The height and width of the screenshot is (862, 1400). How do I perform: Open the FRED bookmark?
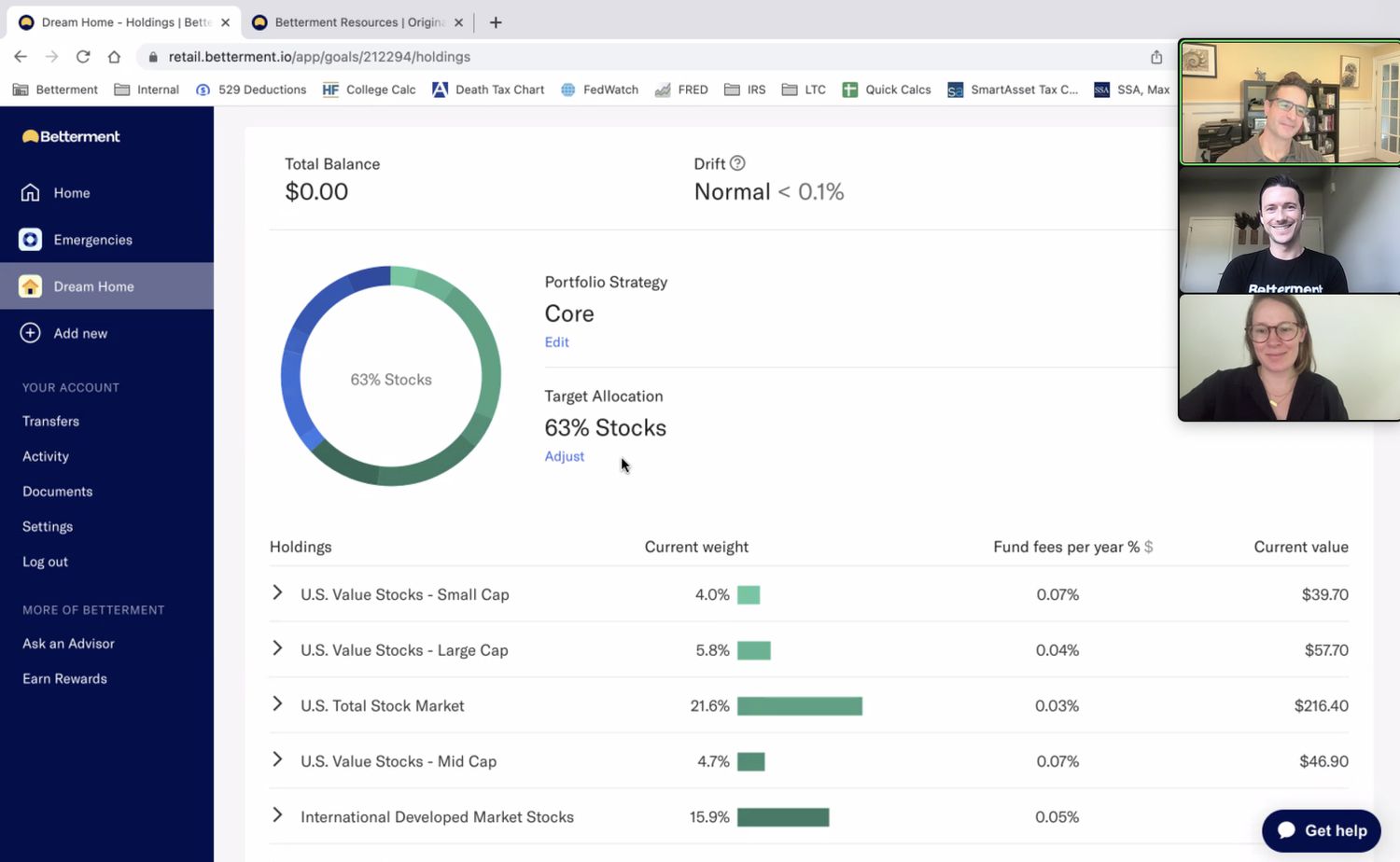(x=681, y=90)
